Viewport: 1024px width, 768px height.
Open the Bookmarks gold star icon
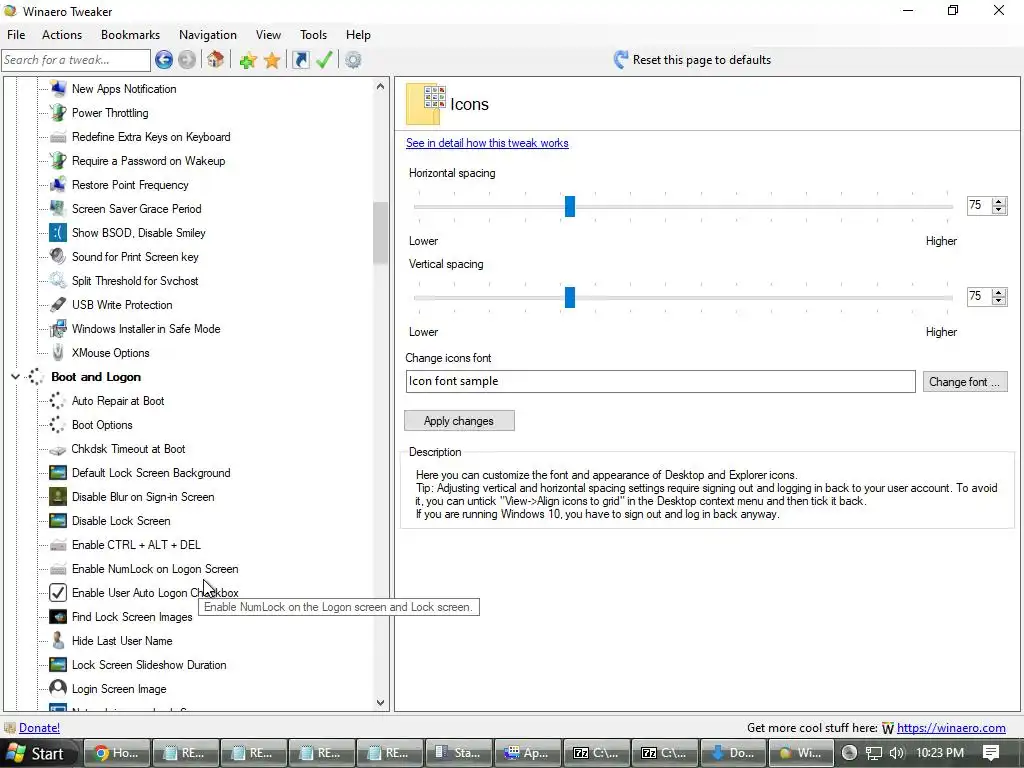[x=272, y=61]
